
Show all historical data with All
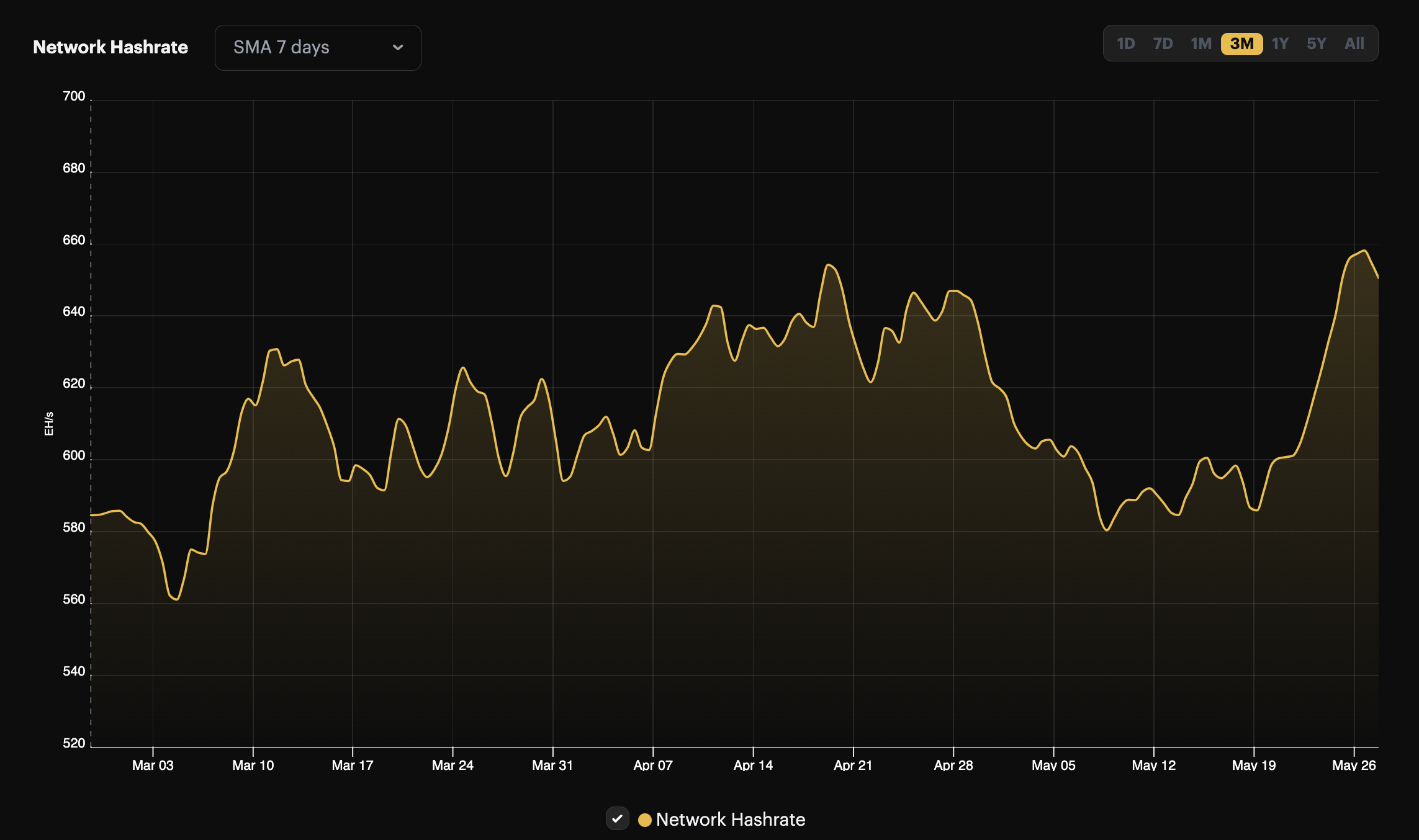pos(1354,43)
